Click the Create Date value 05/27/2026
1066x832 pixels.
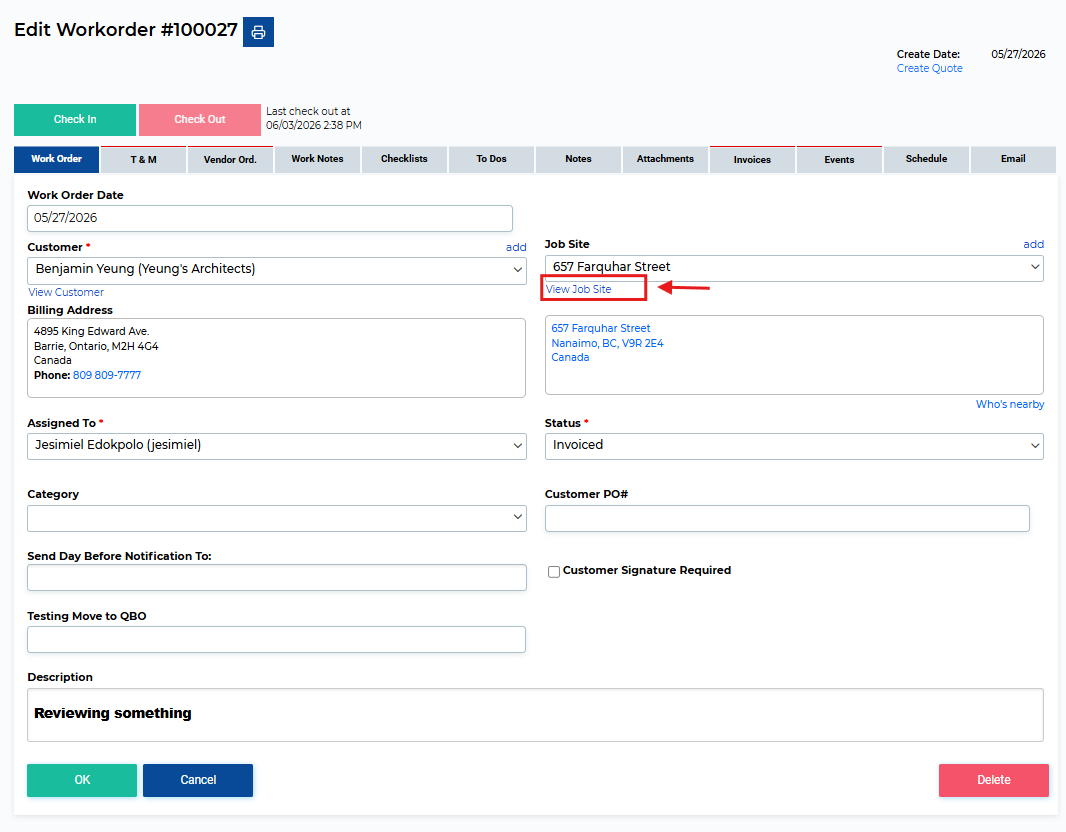[1018, 54]
